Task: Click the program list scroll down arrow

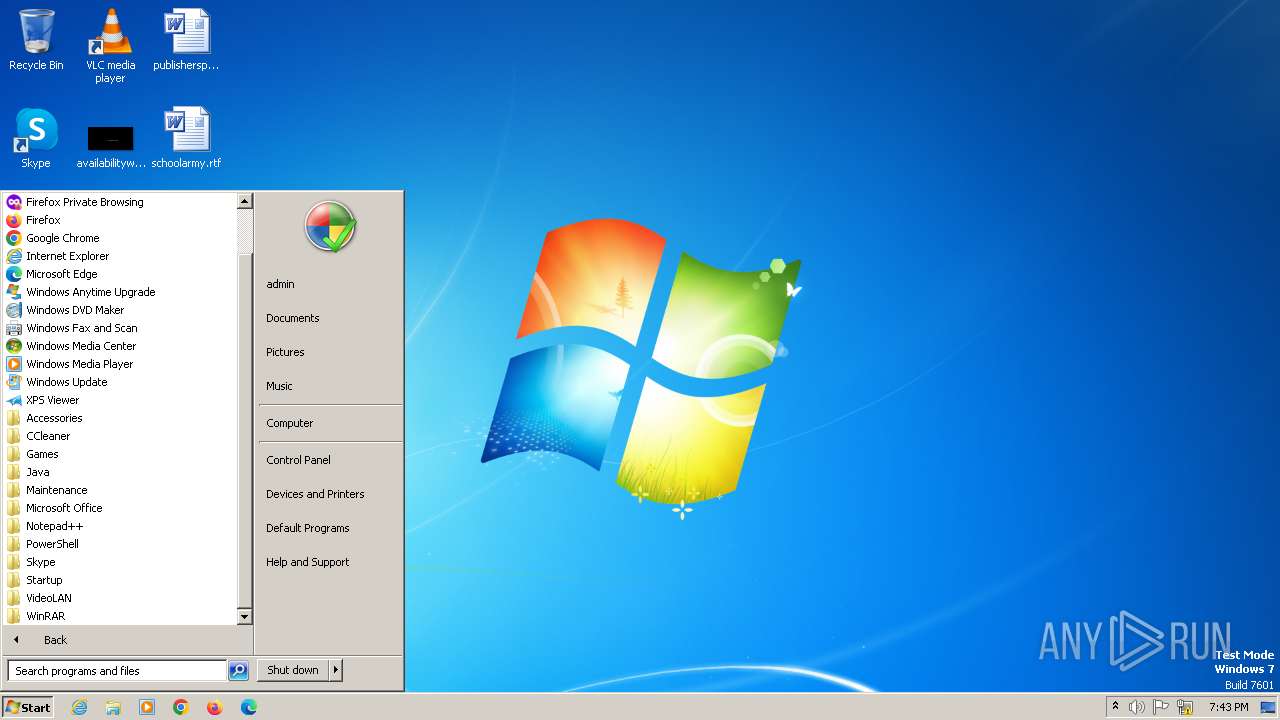Action: click(244, 617)
